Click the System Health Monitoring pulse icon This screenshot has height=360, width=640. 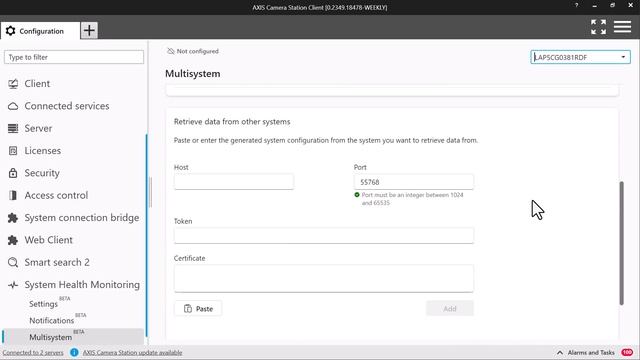pos(13,285)
